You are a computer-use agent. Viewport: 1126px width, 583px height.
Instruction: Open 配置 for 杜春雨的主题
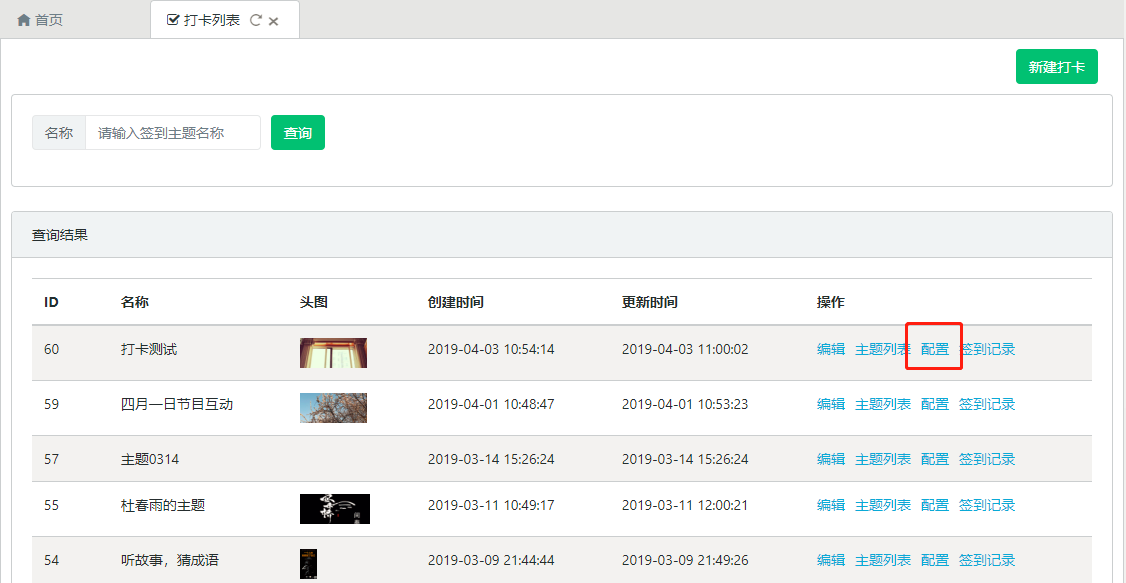point(934,505)
